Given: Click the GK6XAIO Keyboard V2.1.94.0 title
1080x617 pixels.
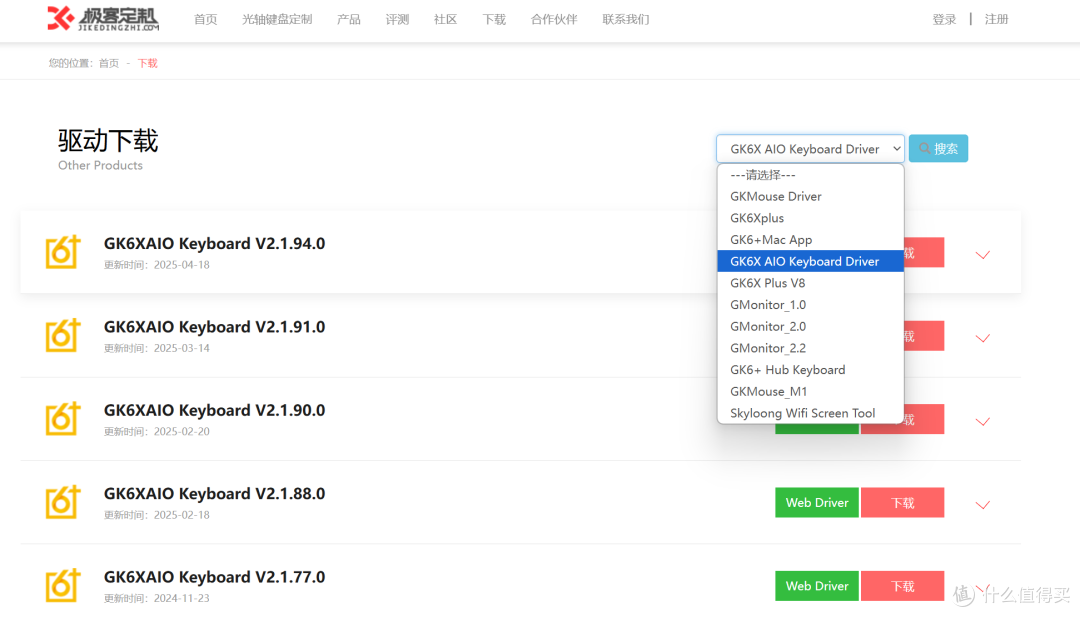Looking at the screenshot, I should 214,244.
